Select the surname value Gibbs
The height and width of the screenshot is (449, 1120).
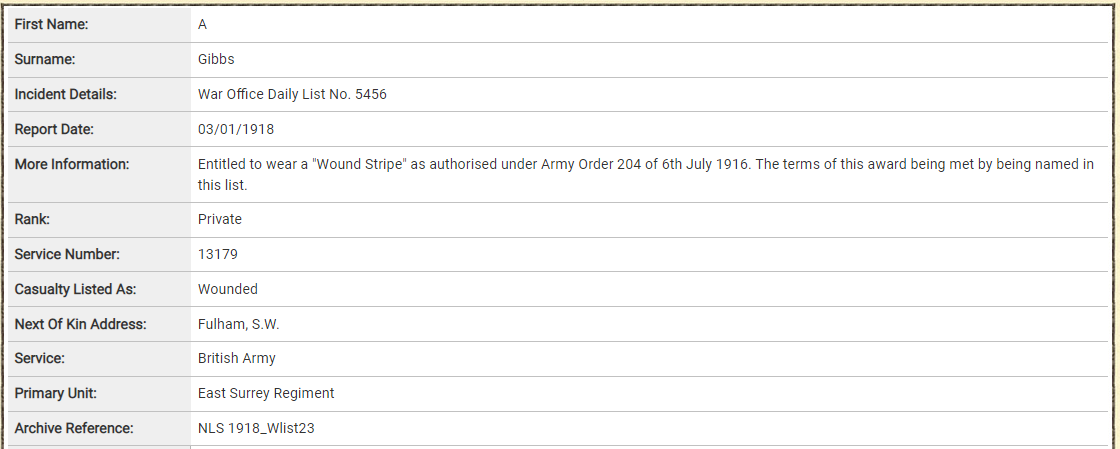pyautogui.click(x=216, y=59)
